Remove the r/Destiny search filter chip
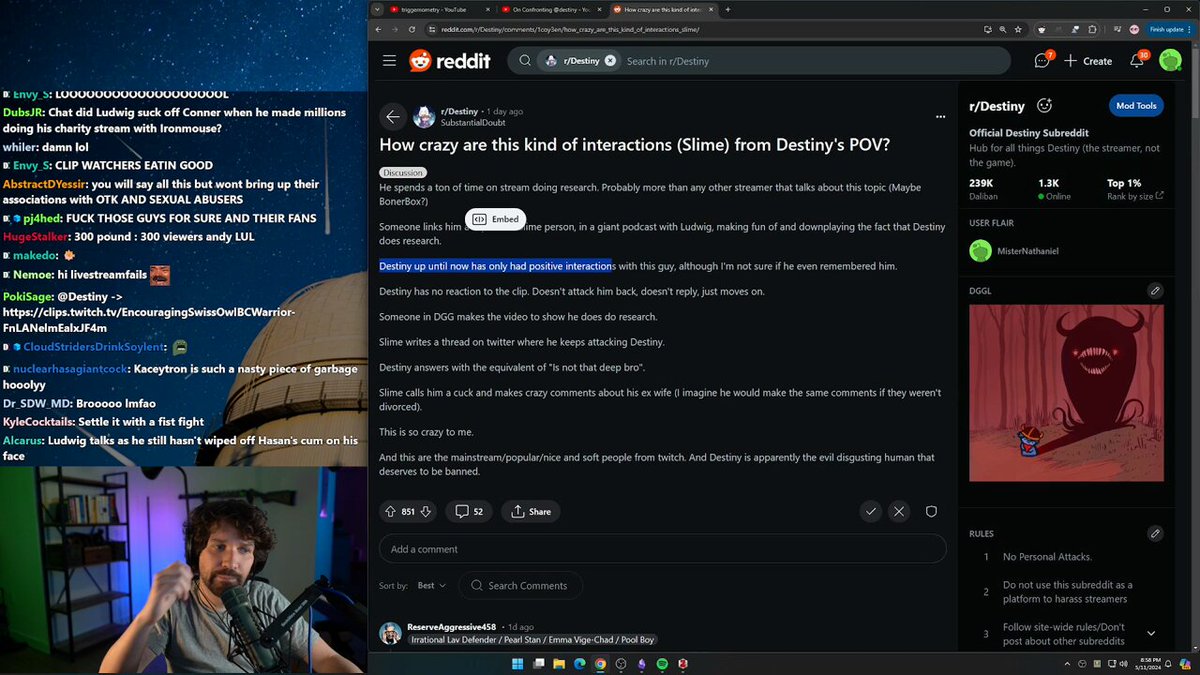The width and height of the screenshot is (1200, 675). pos(610,61)
